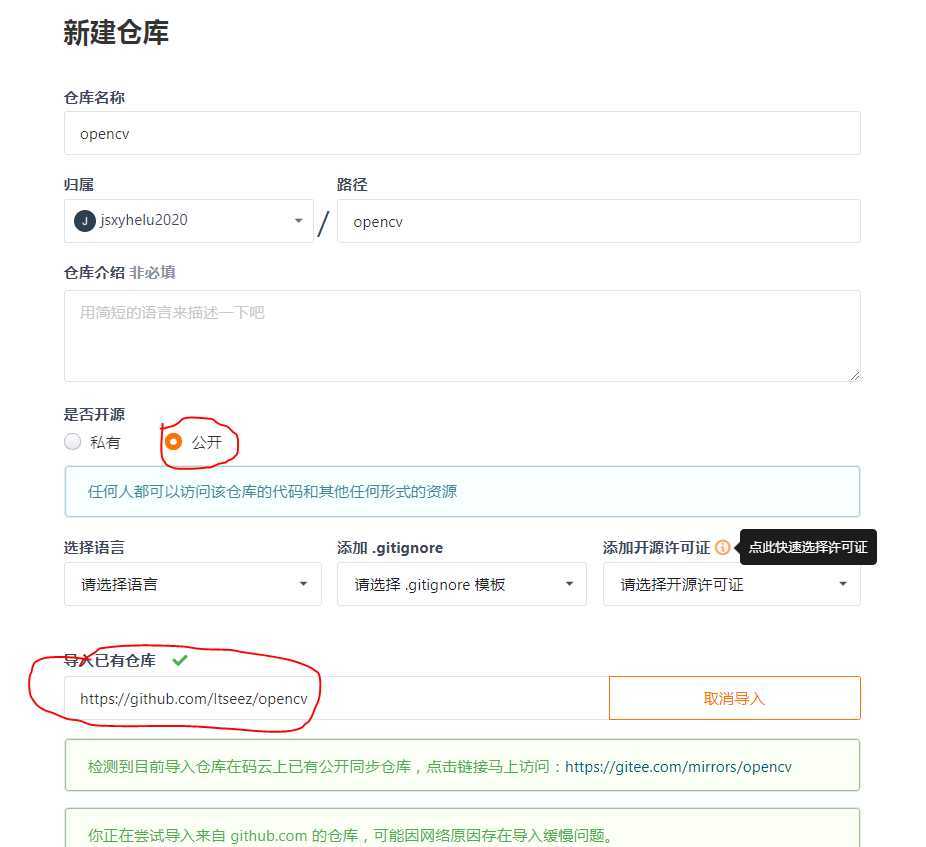Click the 点此快速选择许可证 tooltip
Image resolution: width=926 pixels, height=847 pixels.
tap(807, 547)
